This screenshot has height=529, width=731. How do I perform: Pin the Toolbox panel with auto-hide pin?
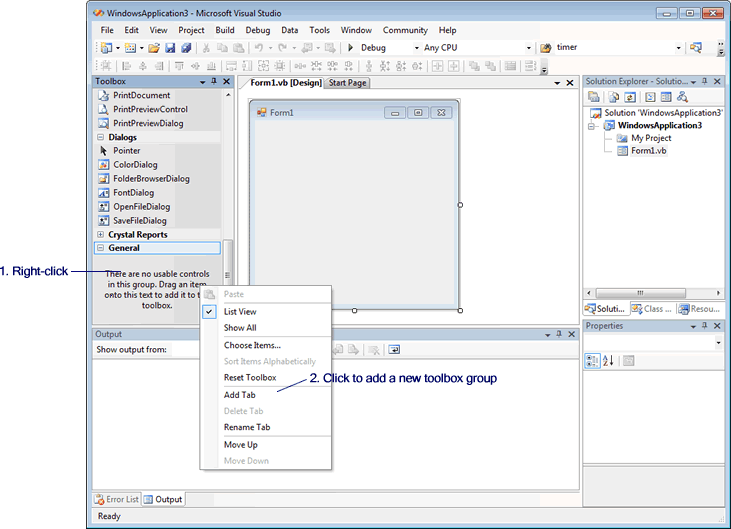point(213,81)
